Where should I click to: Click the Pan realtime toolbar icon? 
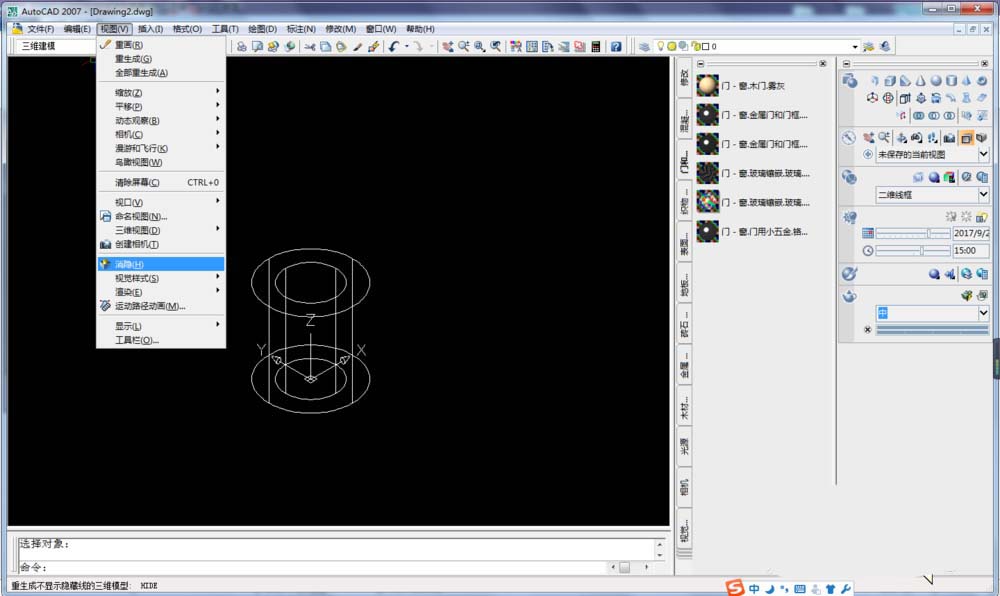click(x=448, y=47)
